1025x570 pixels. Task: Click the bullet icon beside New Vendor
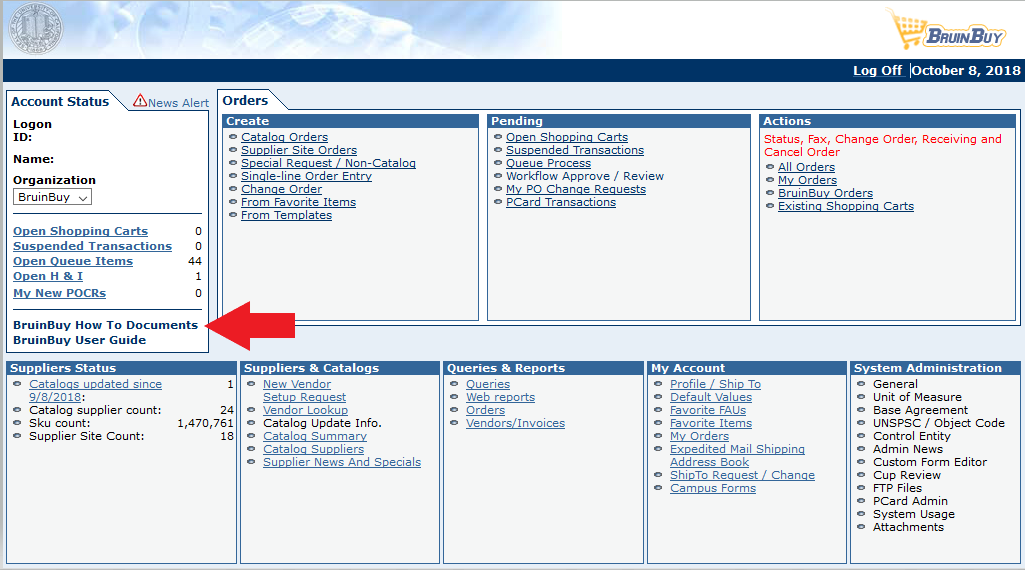click(x=255, y=384)
